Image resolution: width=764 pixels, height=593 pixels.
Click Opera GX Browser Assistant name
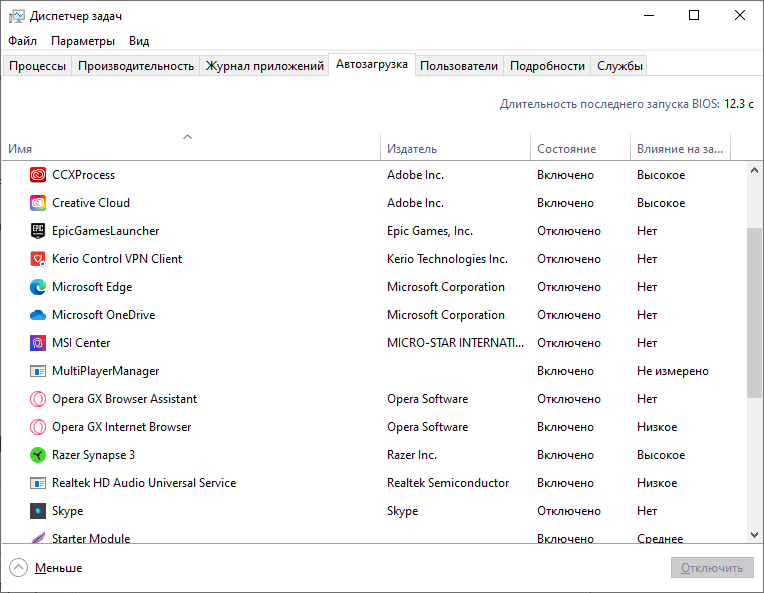124,399
